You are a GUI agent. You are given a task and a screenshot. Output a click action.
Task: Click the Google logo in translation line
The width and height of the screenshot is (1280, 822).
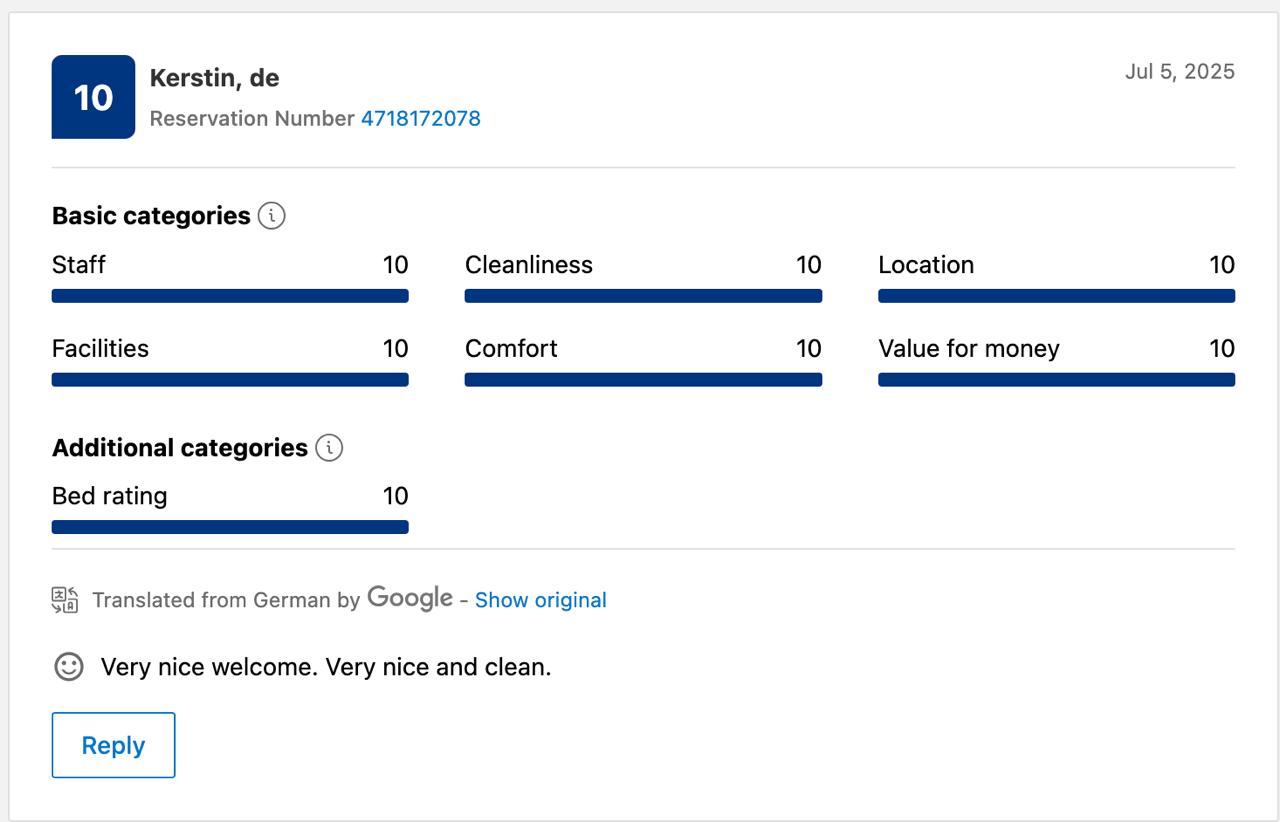pyautogui.click(x=410, y=598)
